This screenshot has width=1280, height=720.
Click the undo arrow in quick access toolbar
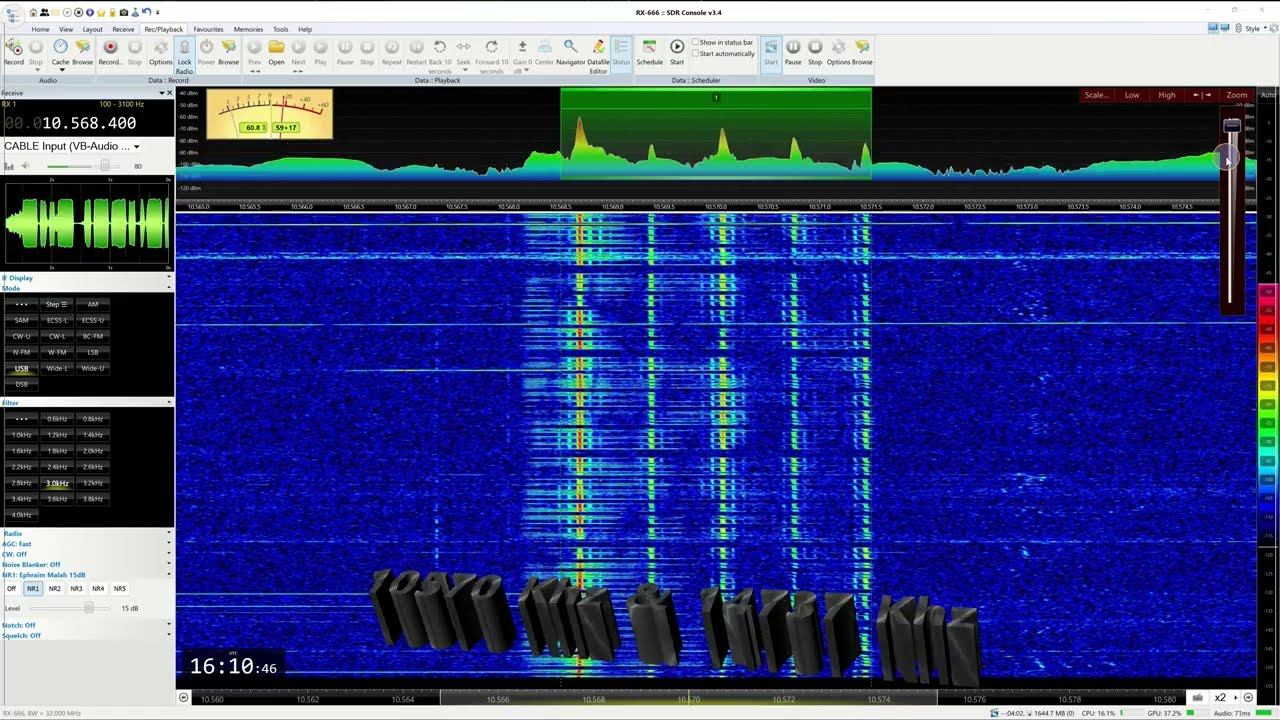(146, 12)
